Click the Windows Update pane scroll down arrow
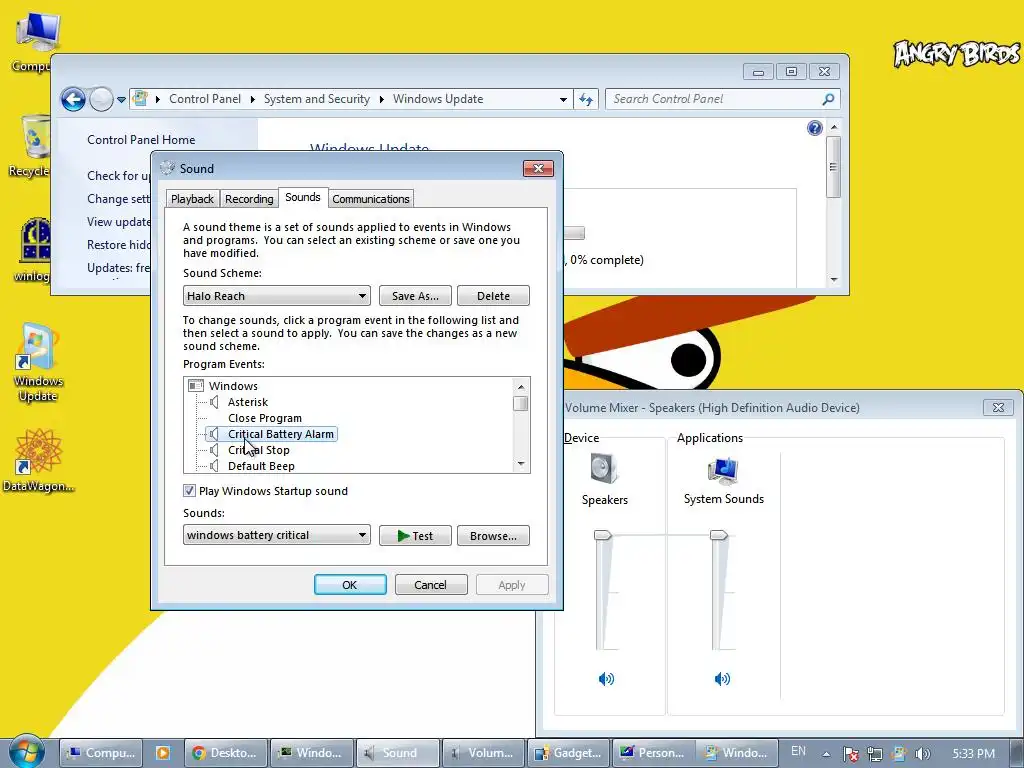The width and height of the screenshot is (1024, 768). (x=834, y=280)
